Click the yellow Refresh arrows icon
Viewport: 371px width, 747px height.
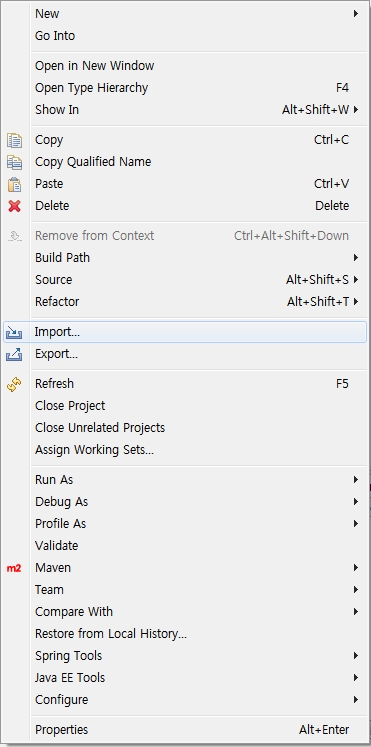[14, 384]
